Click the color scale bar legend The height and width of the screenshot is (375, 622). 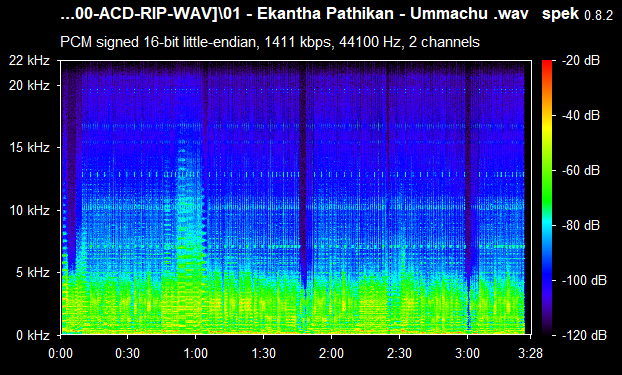(547, 198)
